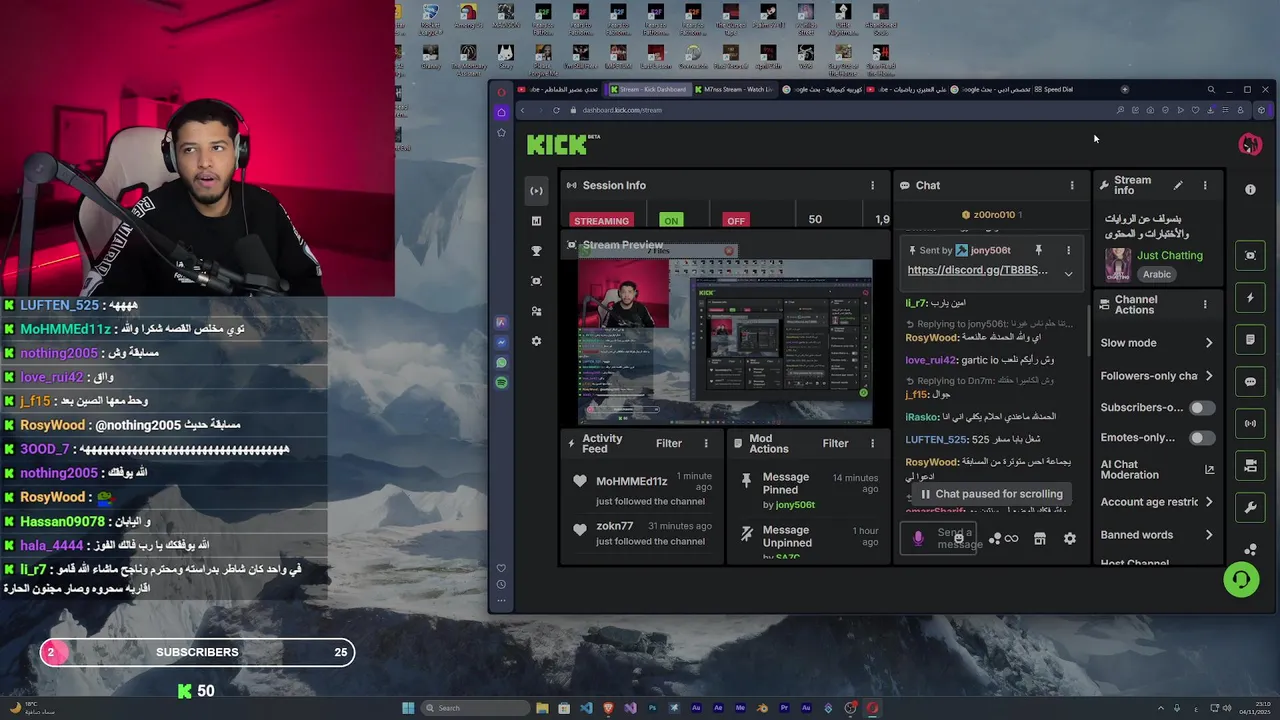Viewport: 1280px width, 720px height.
Task: Open Activity Feed three-dot menu
Action: [706, 444]
